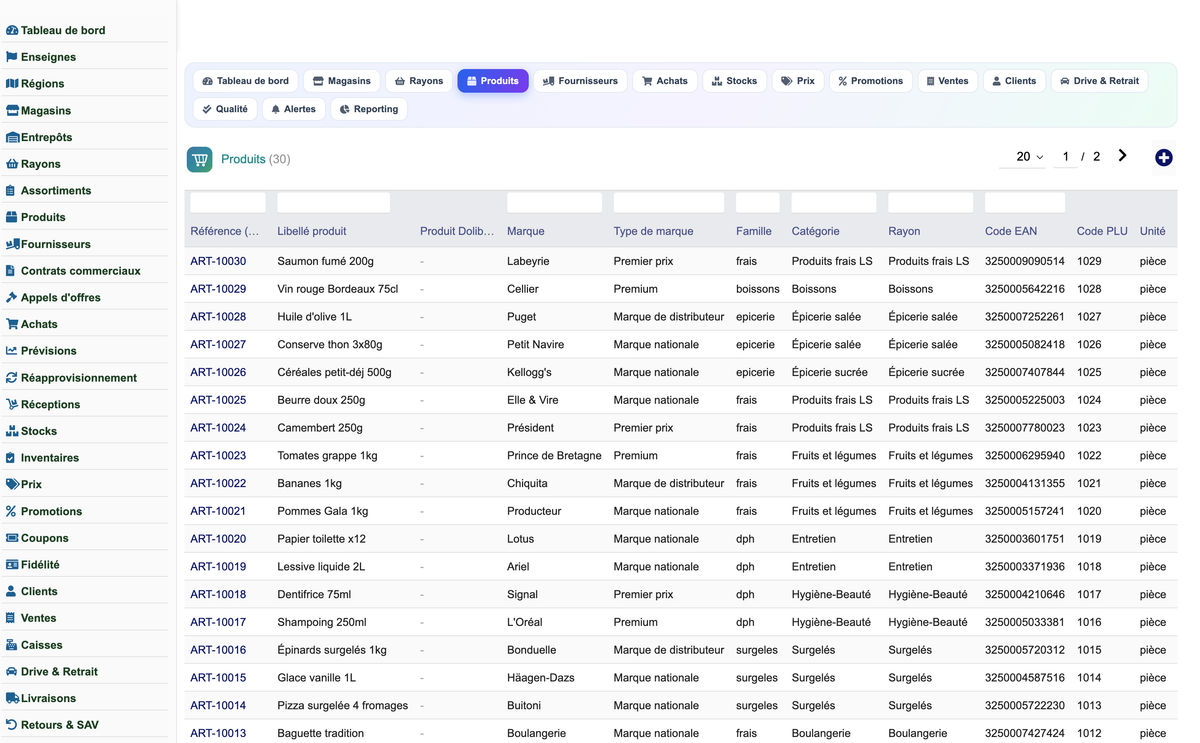Image resolution: width=1200 pixels, height=743 pixels.
Task: Switch to the Drive & Retrait tab
Action: [1099, 81]
